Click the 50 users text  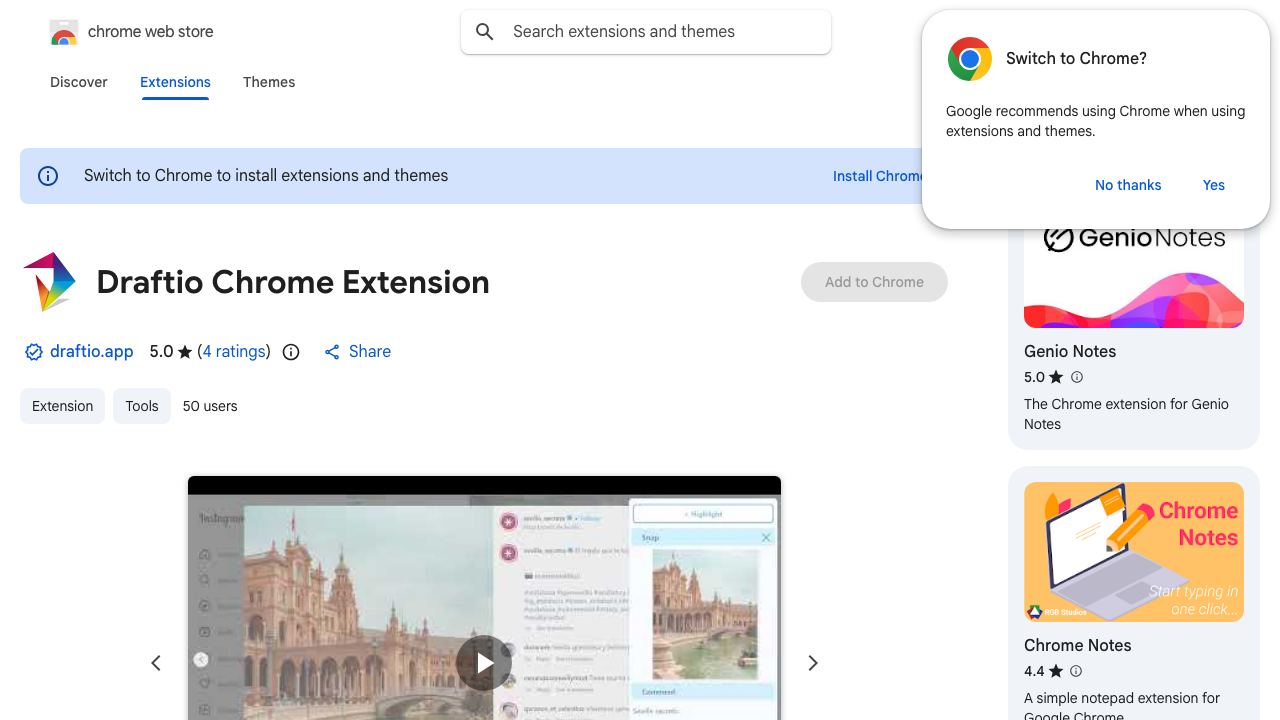click(x=210, y=406)
